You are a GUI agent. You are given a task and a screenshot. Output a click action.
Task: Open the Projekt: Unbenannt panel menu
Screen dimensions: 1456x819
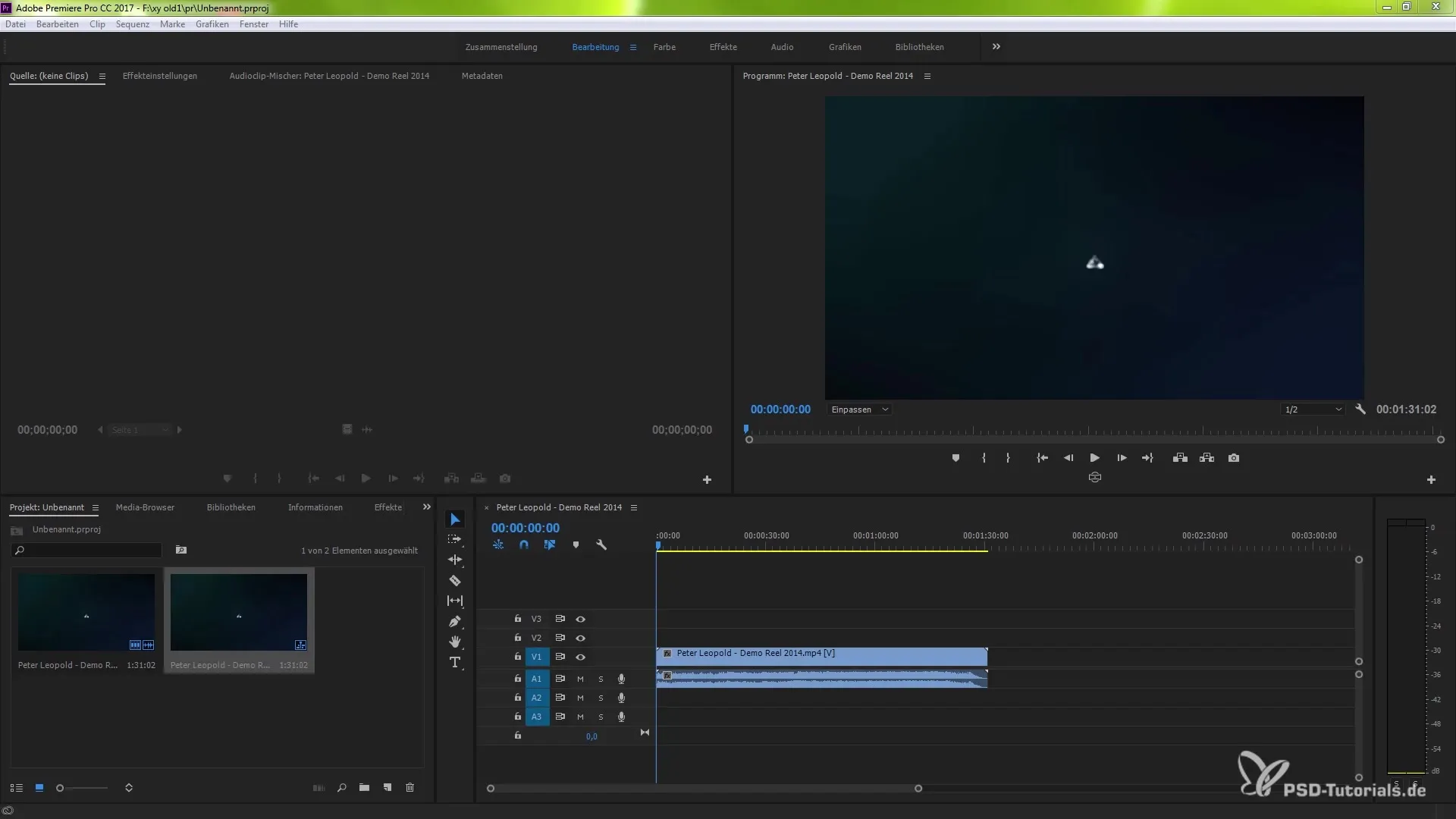click(x=95, y=508)
